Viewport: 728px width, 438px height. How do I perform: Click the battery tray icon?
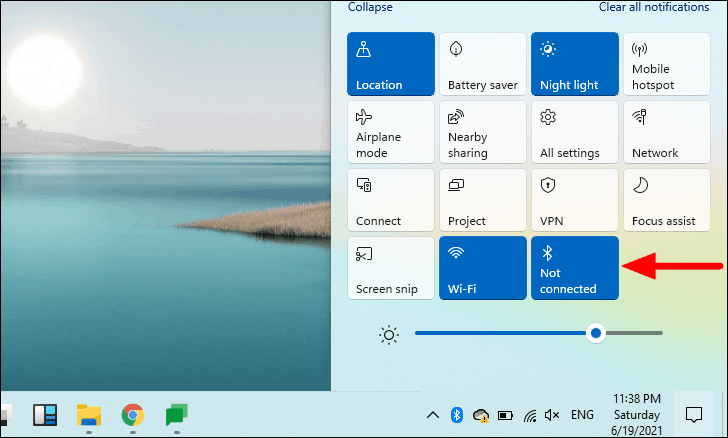(x=505, y=415)
